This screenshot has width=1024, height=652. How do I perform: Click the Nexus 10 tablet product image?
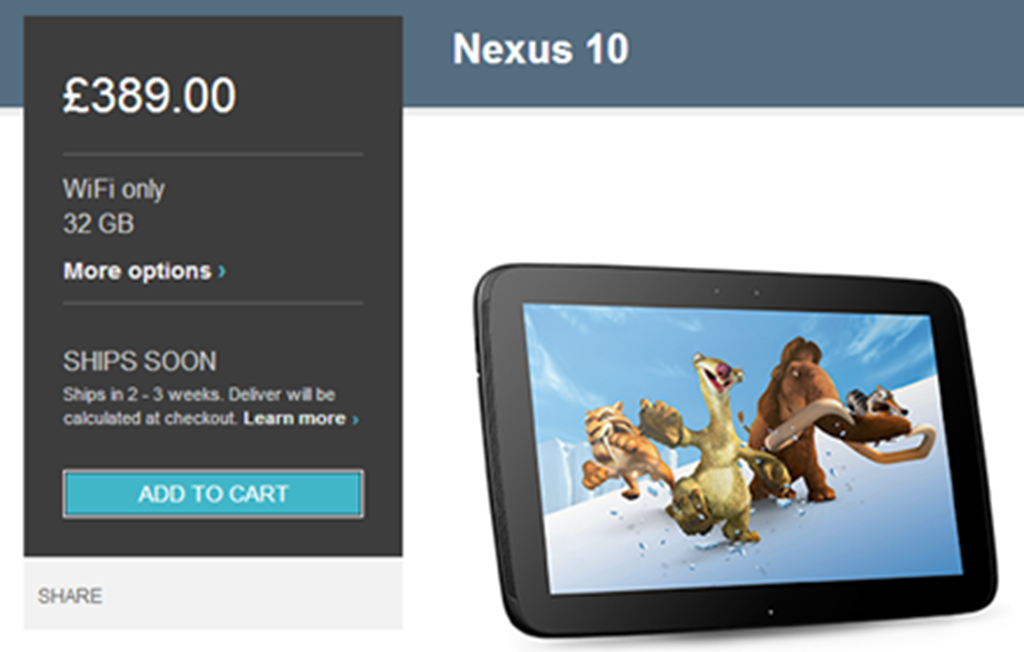[x=736, y=451]
